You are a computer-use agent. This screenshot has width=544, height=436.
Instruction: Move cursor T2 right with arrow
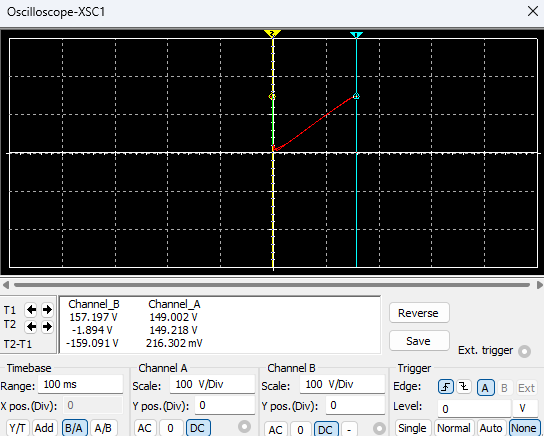(47, 326)
